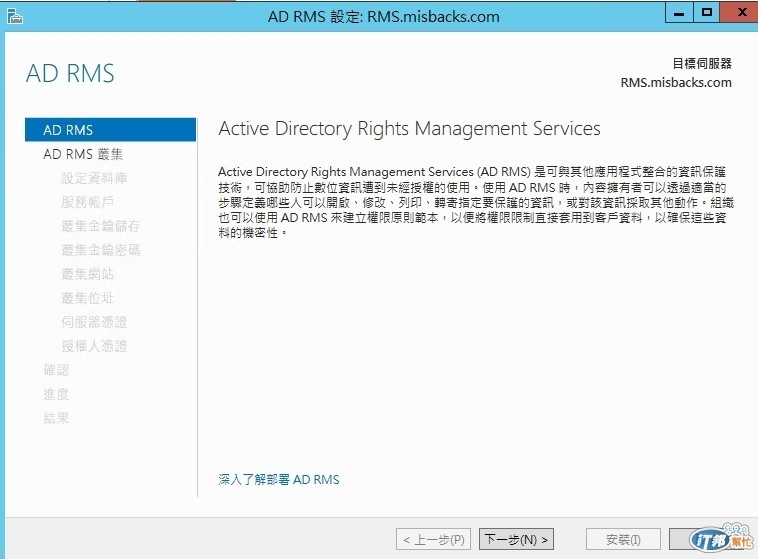This screenshot has width=758, height=559.
Task: Click the 叢集位址 step
Action: pos(87,298)
